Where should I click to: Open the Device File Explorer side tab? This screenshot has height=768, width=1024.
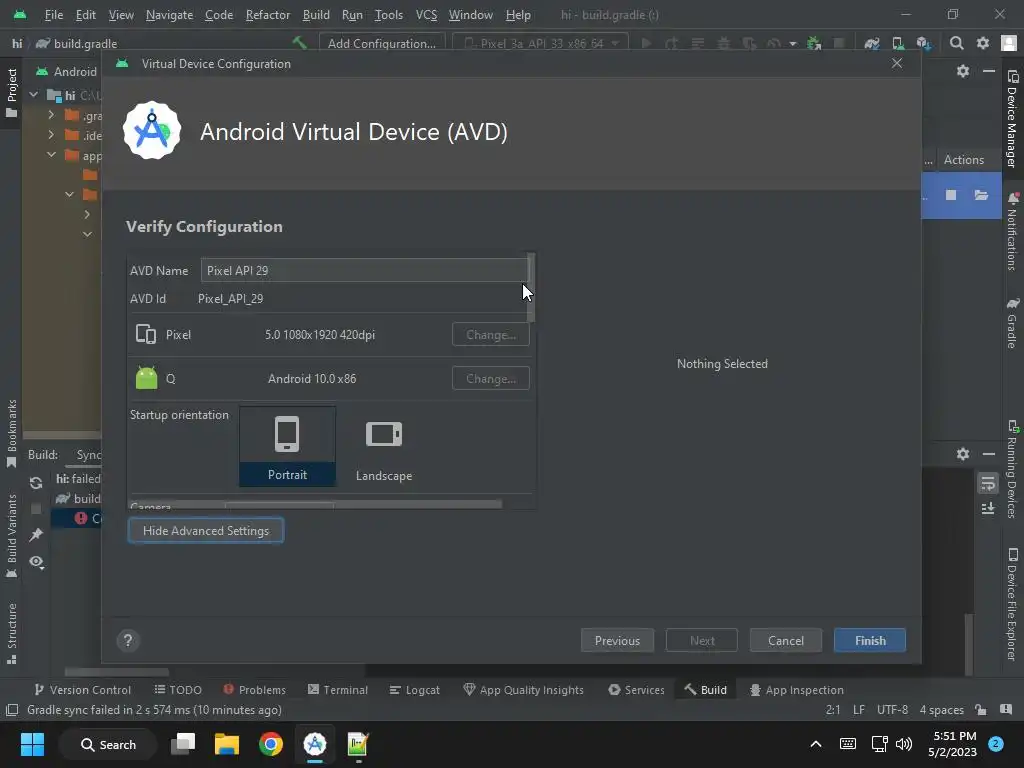point(1012,604)
